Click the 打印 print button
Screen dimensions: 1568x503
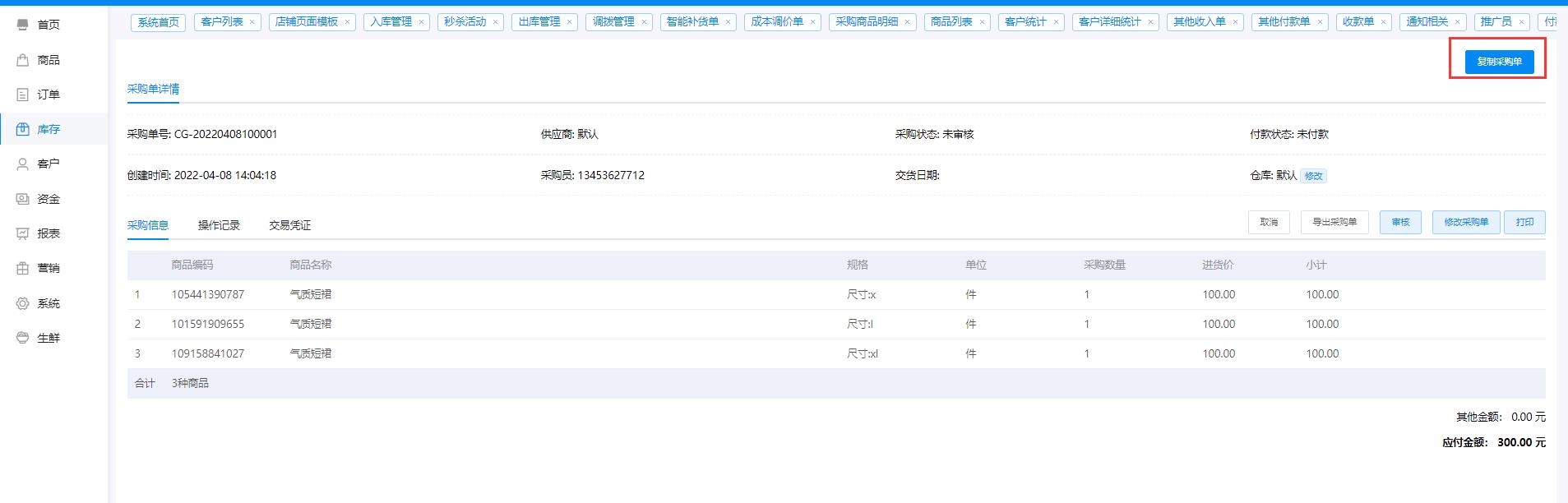[x=1524, y=222]
